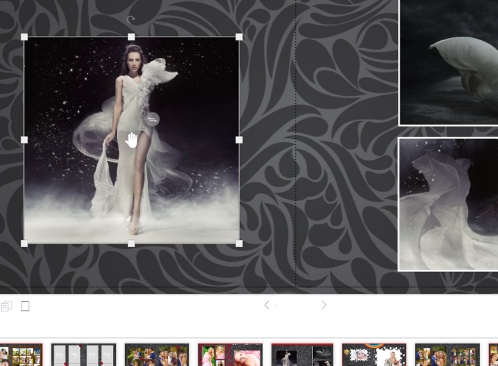Viewport: 498px width, 366px height.
Task: Click the middle-left resize handle of selected photo
Action: [24, 140]
